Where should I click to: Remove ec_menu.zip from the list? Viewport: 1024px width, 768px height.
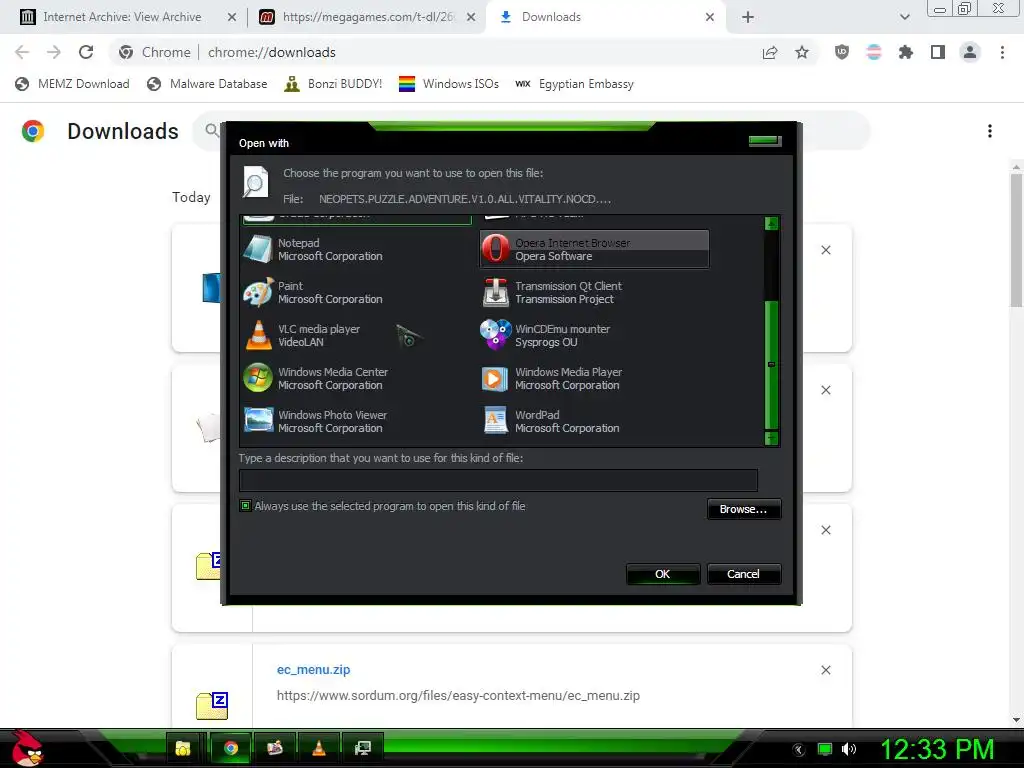click(x=826, y=670)
